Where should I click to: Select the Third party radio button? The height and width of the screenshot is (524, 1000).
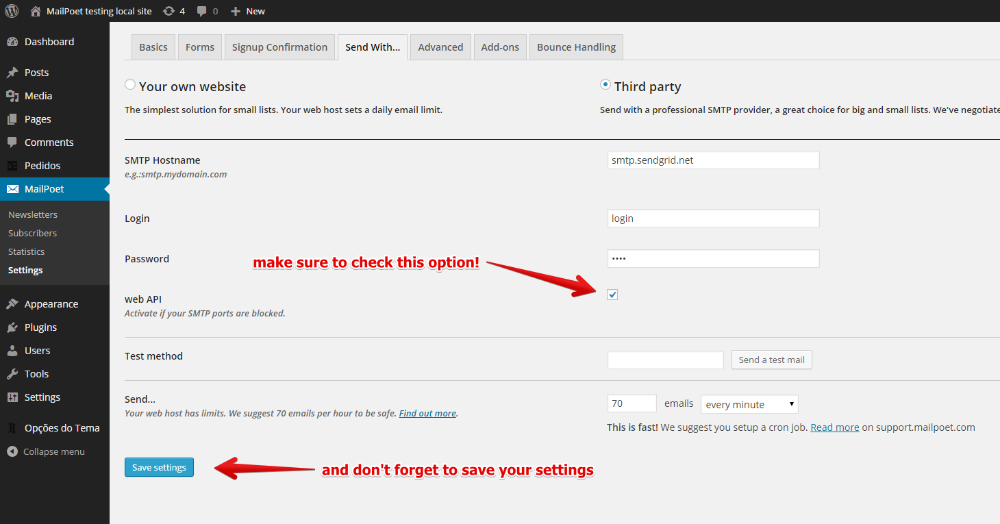click(x=605, y=85)
